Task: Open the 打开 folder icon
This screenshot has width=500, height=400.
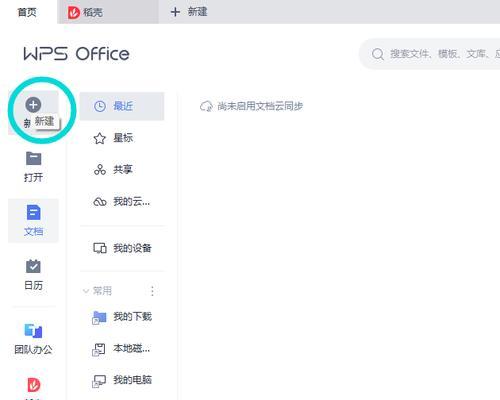Action: click(33, 159)
